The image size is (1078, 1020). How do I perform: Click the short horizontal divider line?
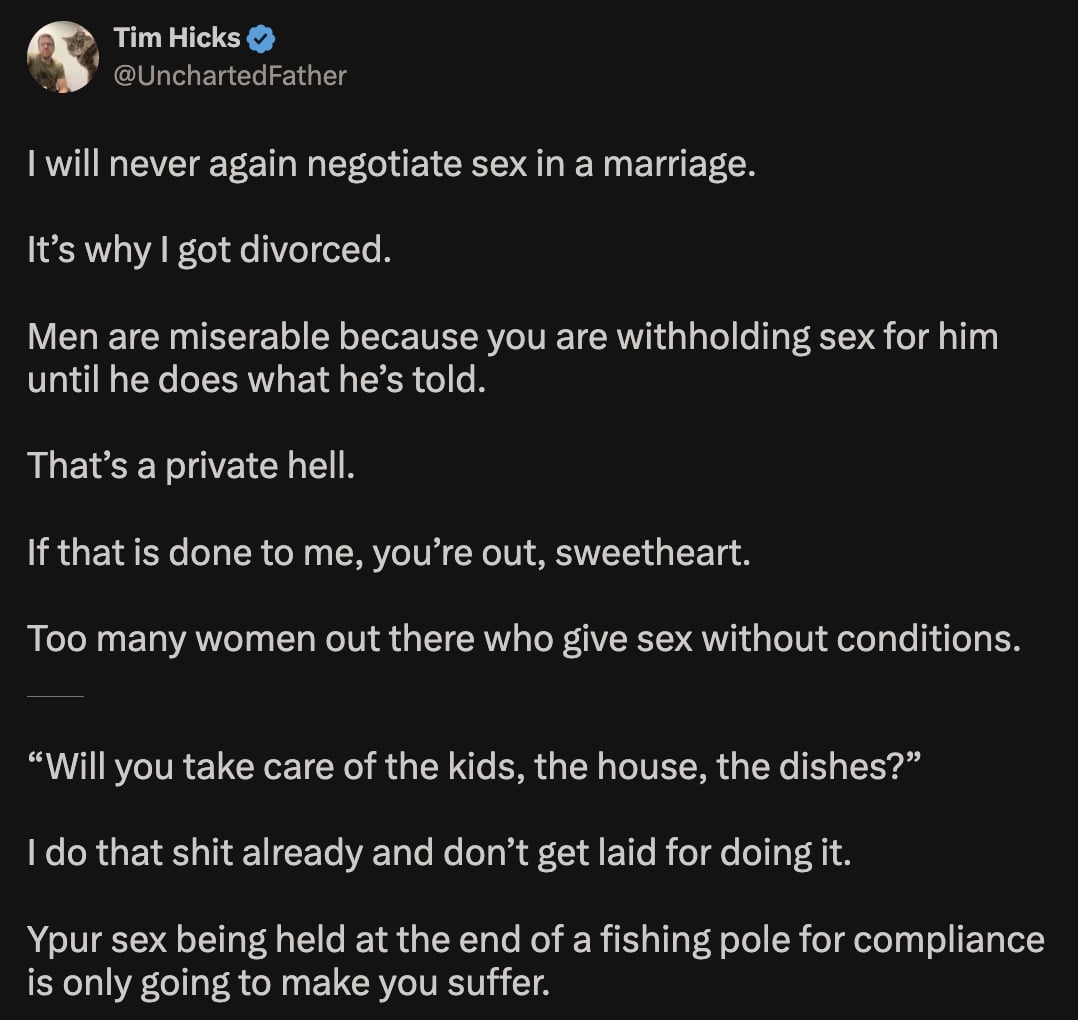(55, 695)
